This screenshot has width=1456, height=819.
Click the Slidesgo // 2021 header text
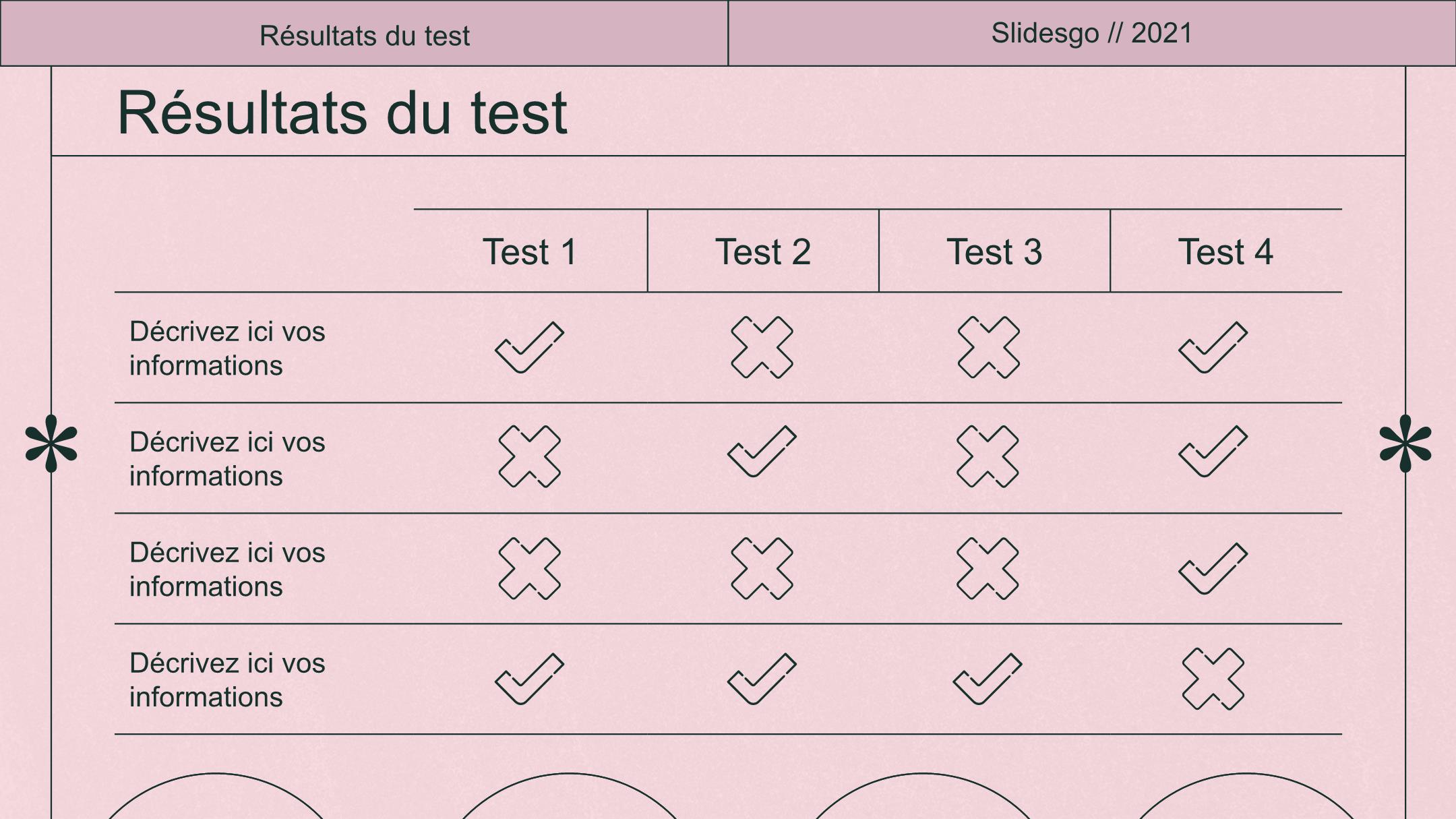click(x=1092, y=33)
